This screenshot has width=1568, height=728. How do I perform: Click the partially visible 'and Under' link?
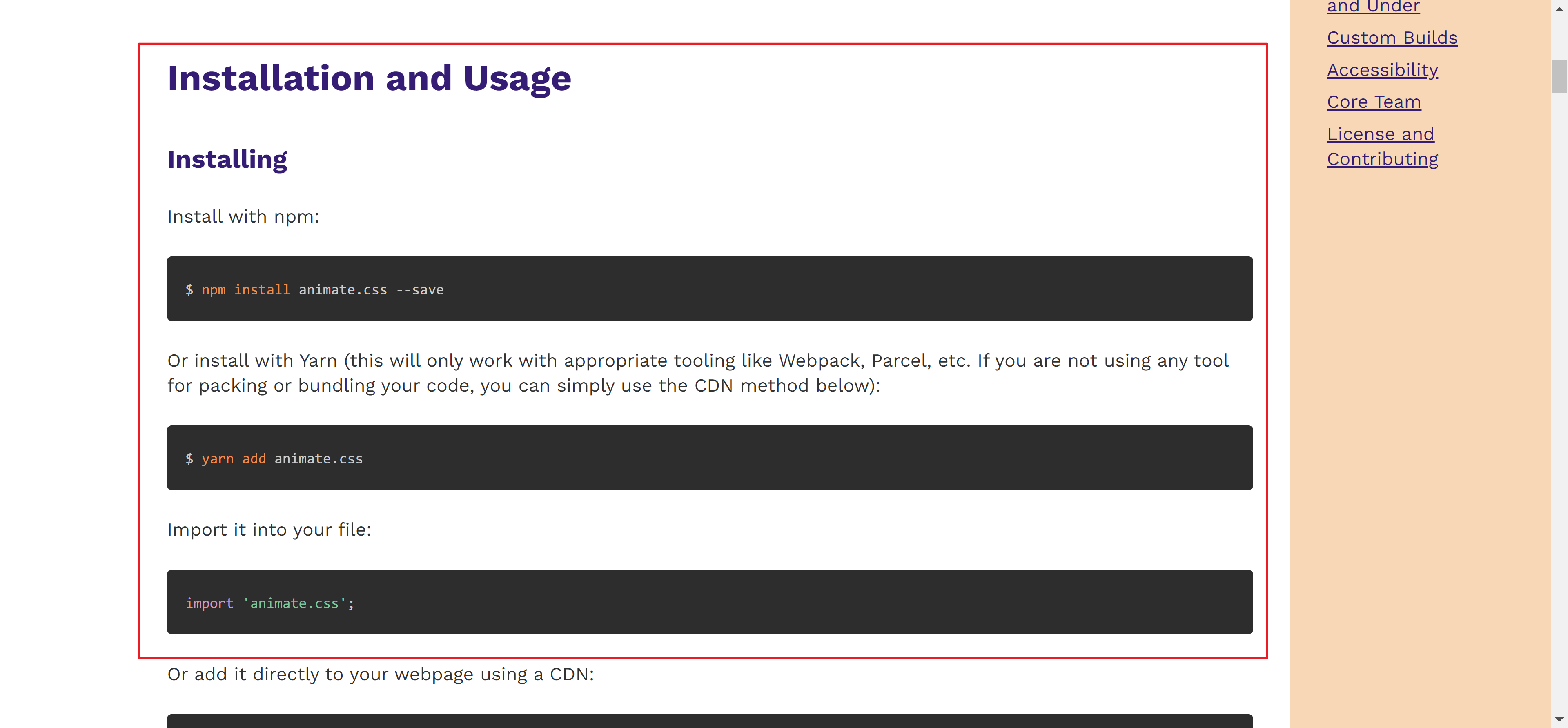pos(1372,6)
